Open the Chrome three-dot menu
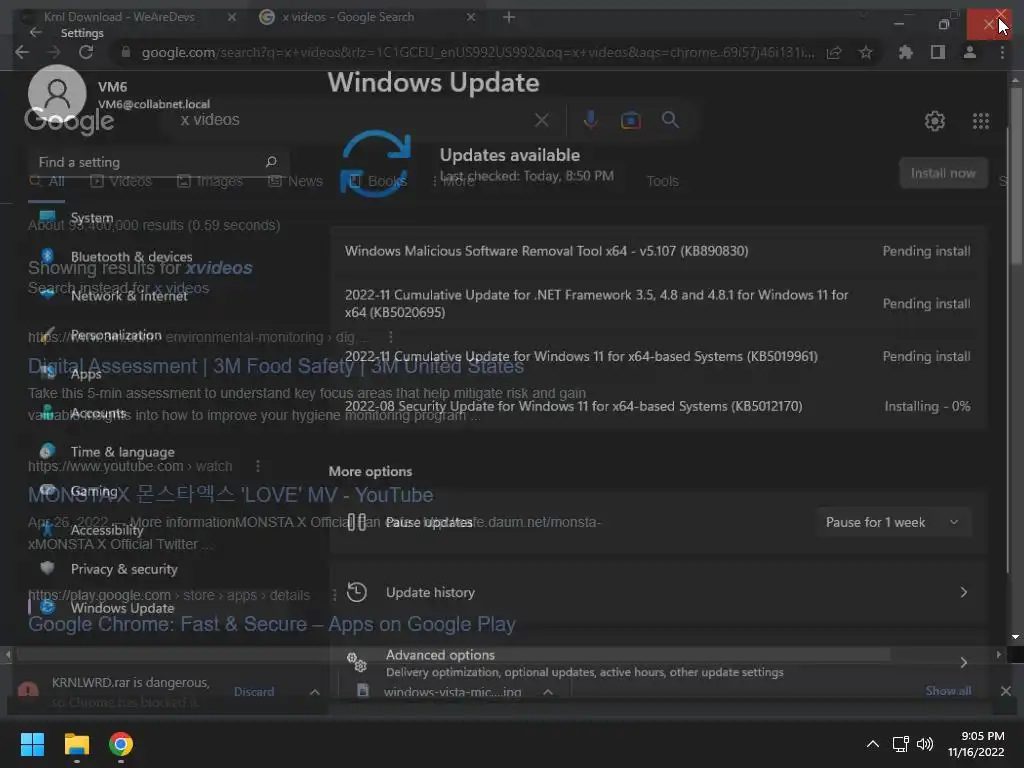Viewport: 1024px width, 768px height. 1002,52
